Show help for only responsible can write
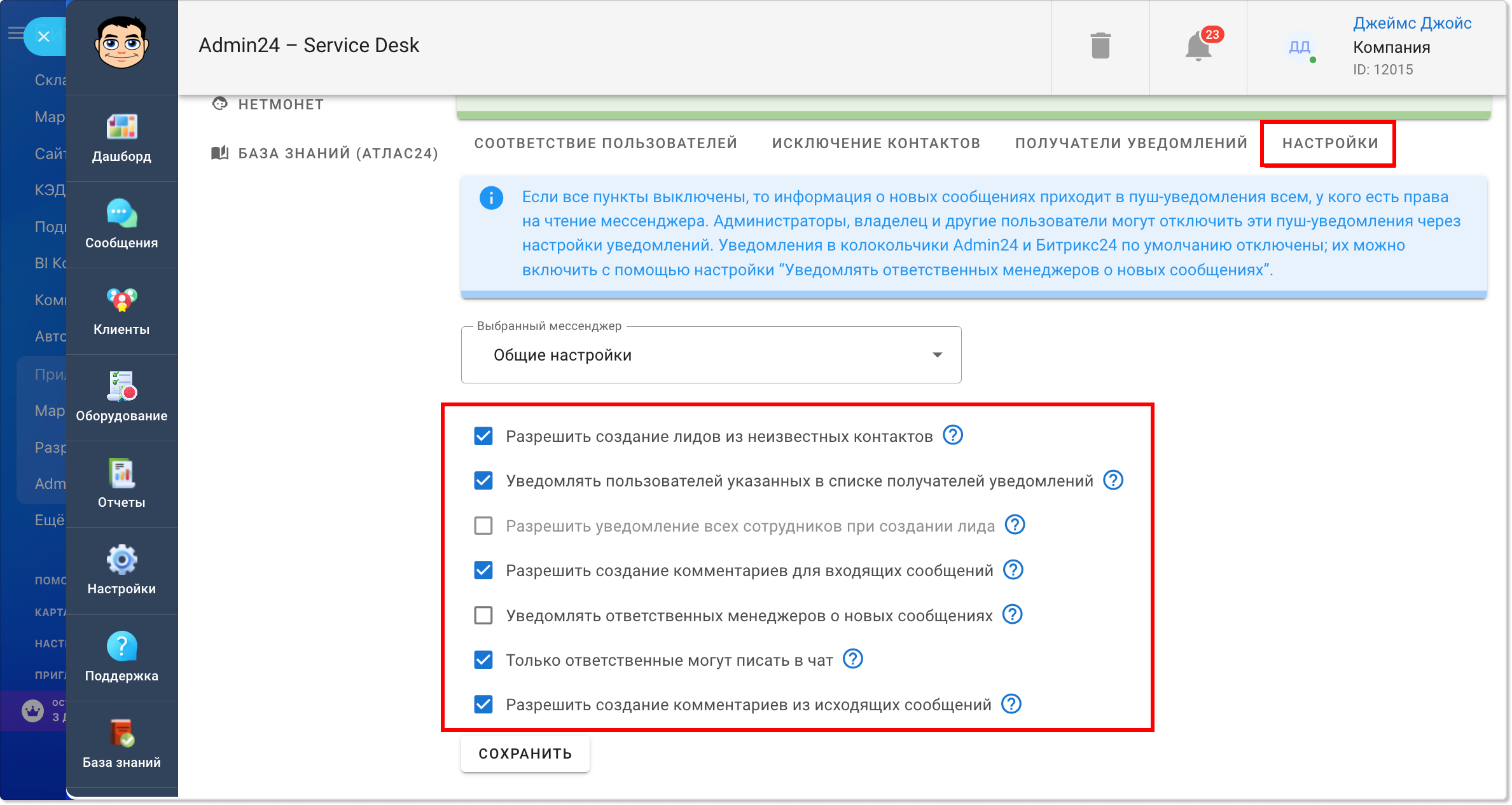 coord(853,659)
